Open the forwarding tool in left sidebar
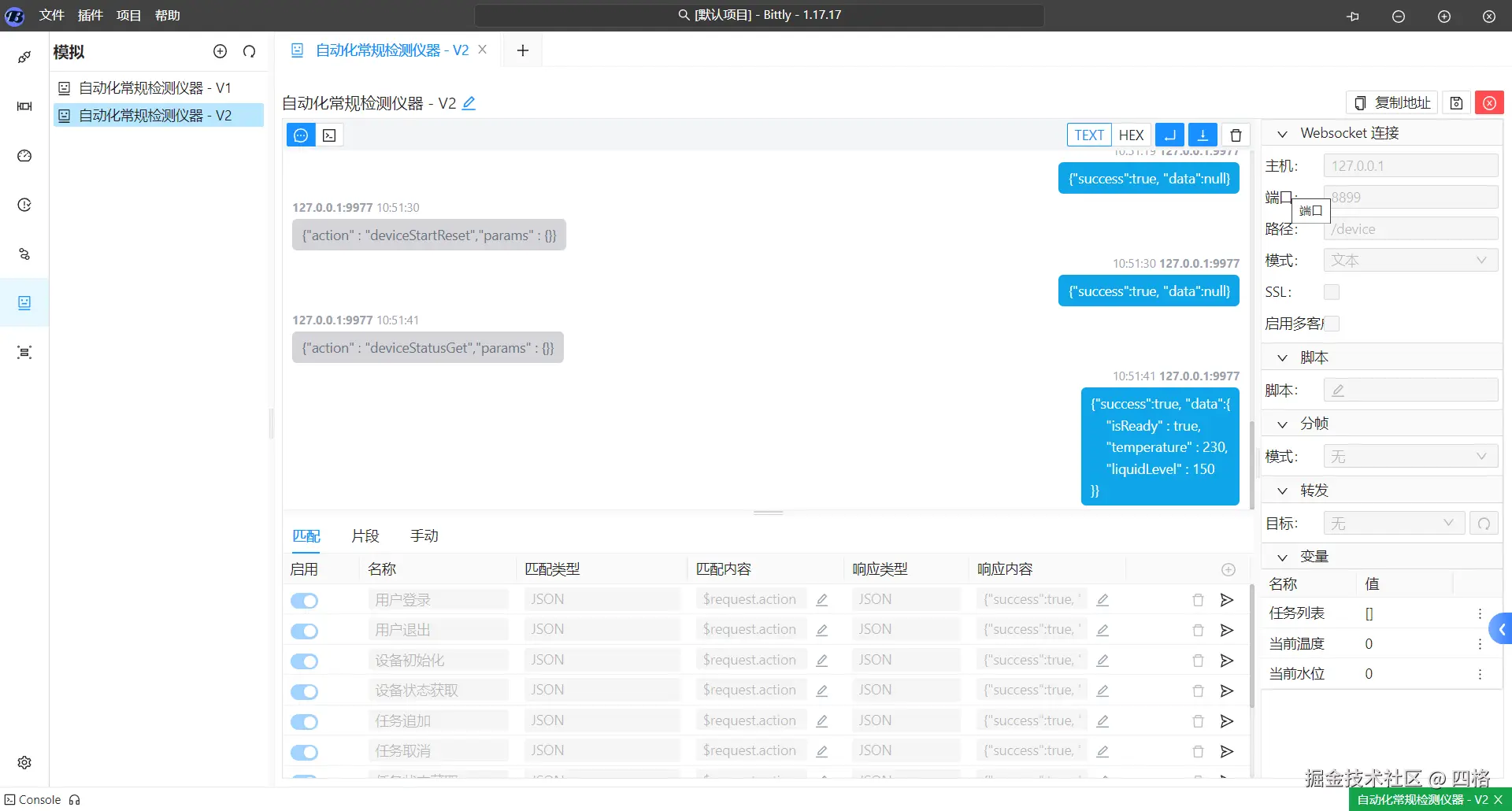Image resolution: width=1512 pixels, height=811 pixels. 24,254
